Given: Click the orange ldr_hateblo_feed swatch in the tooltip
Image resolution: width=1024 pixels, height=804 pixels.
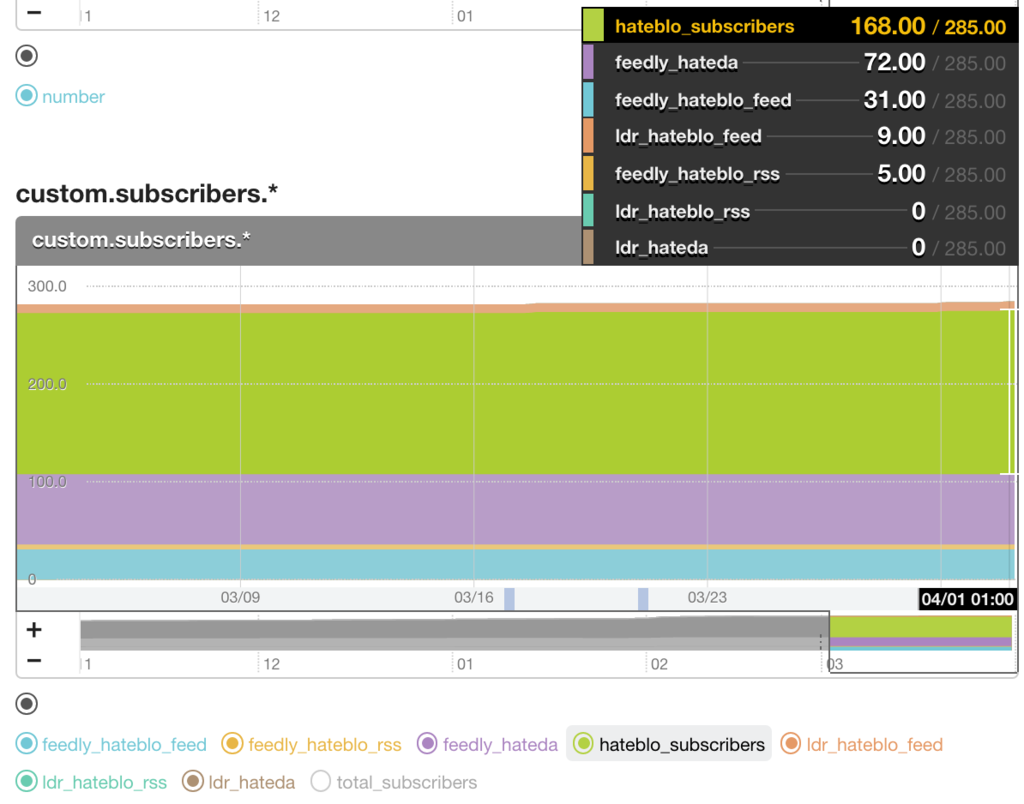Looking at the screenshot, I should tap(588, 136).
